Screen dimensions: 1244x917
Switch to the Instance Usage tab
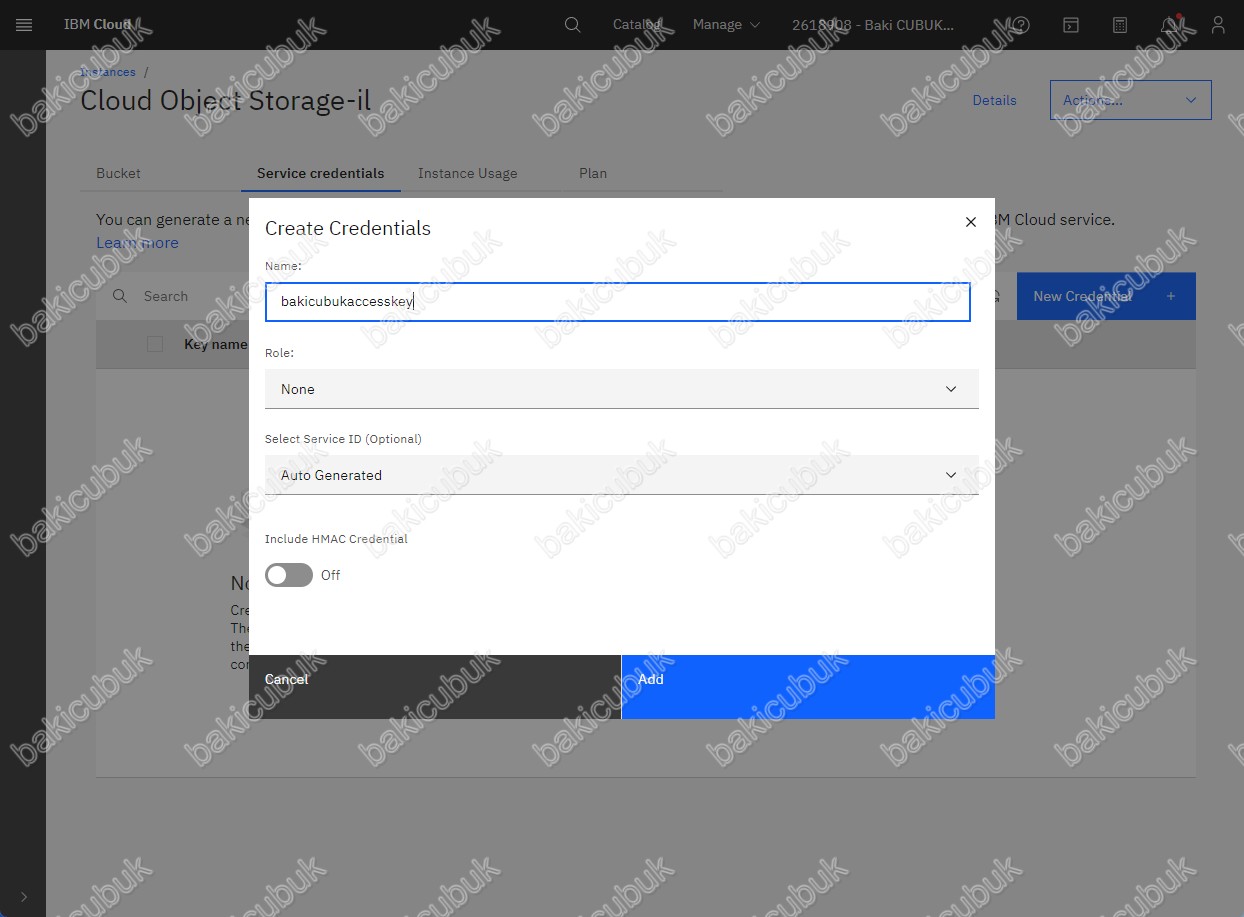point(468,173)
